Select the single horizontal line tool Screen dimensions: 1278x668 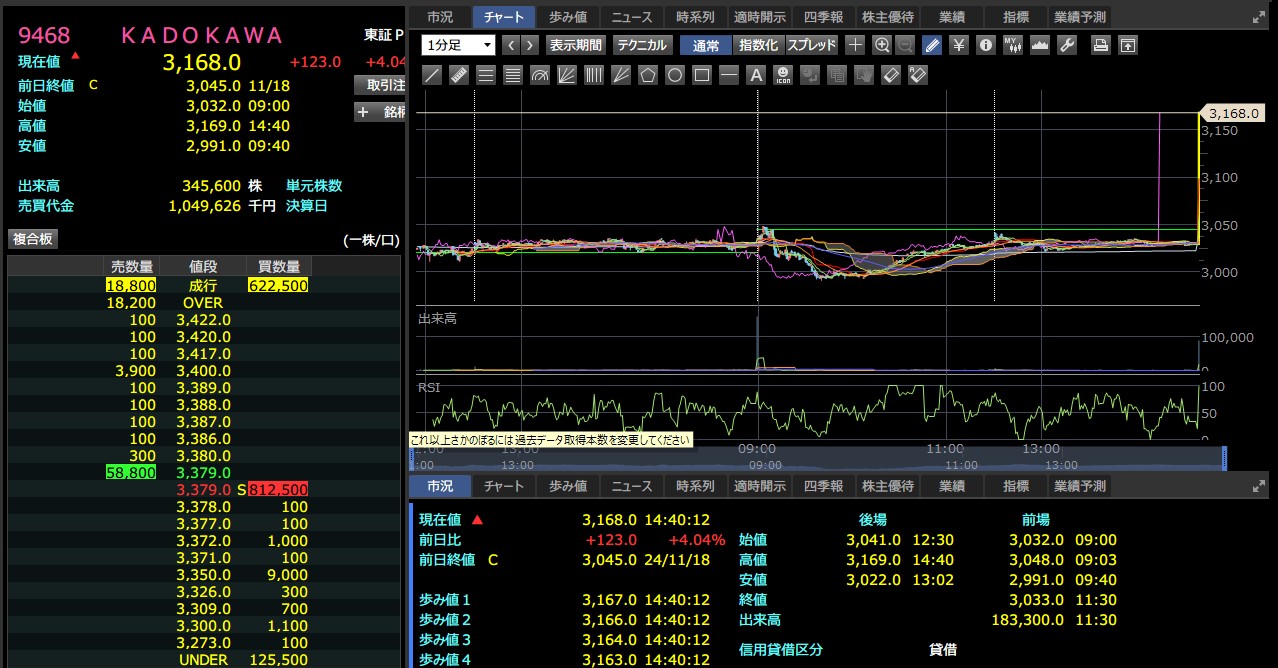coord(729,75)
